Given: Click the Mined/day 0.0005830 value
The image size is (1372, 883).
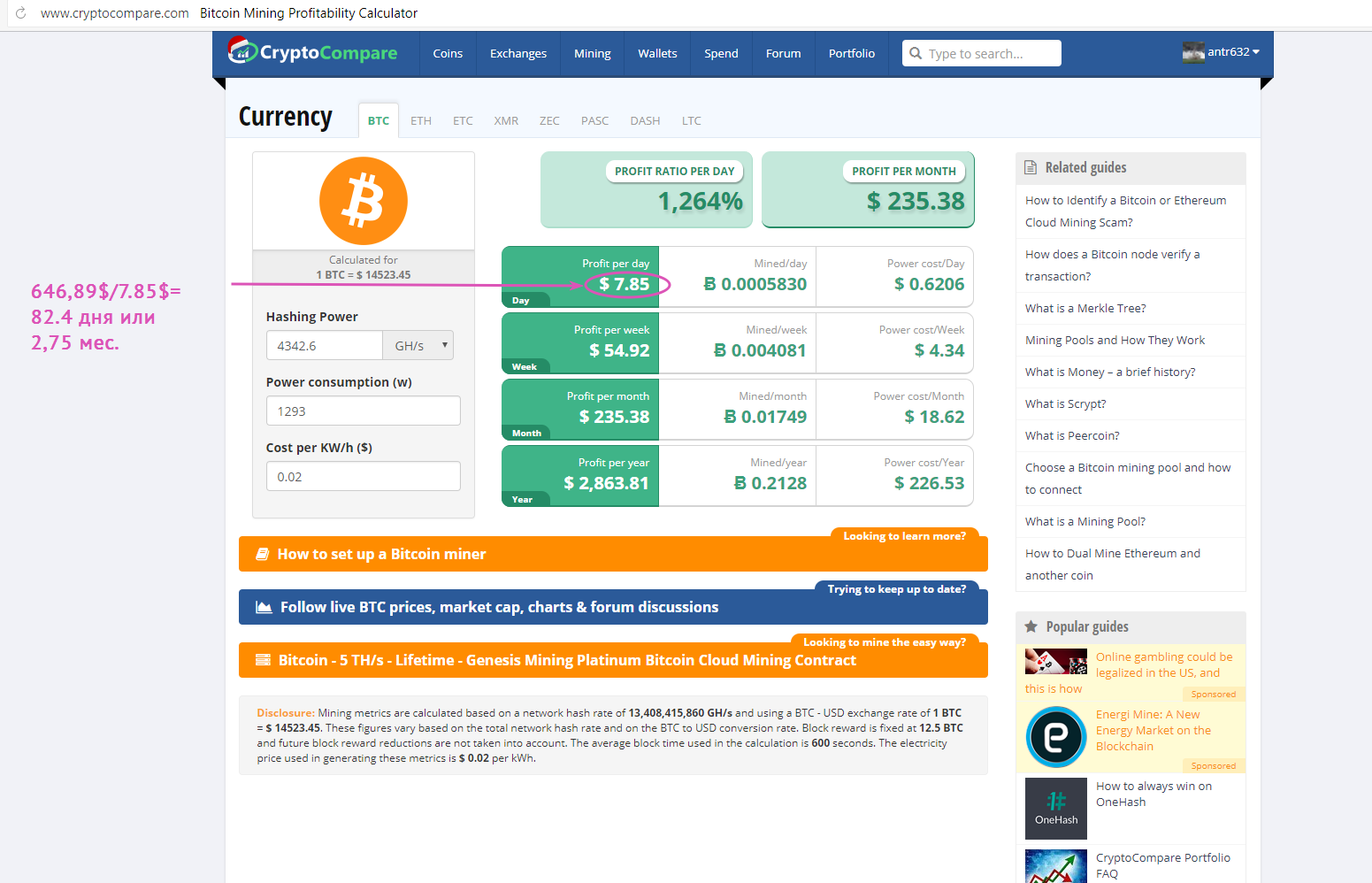Looking at the screenshot, I should pos(755,284).
